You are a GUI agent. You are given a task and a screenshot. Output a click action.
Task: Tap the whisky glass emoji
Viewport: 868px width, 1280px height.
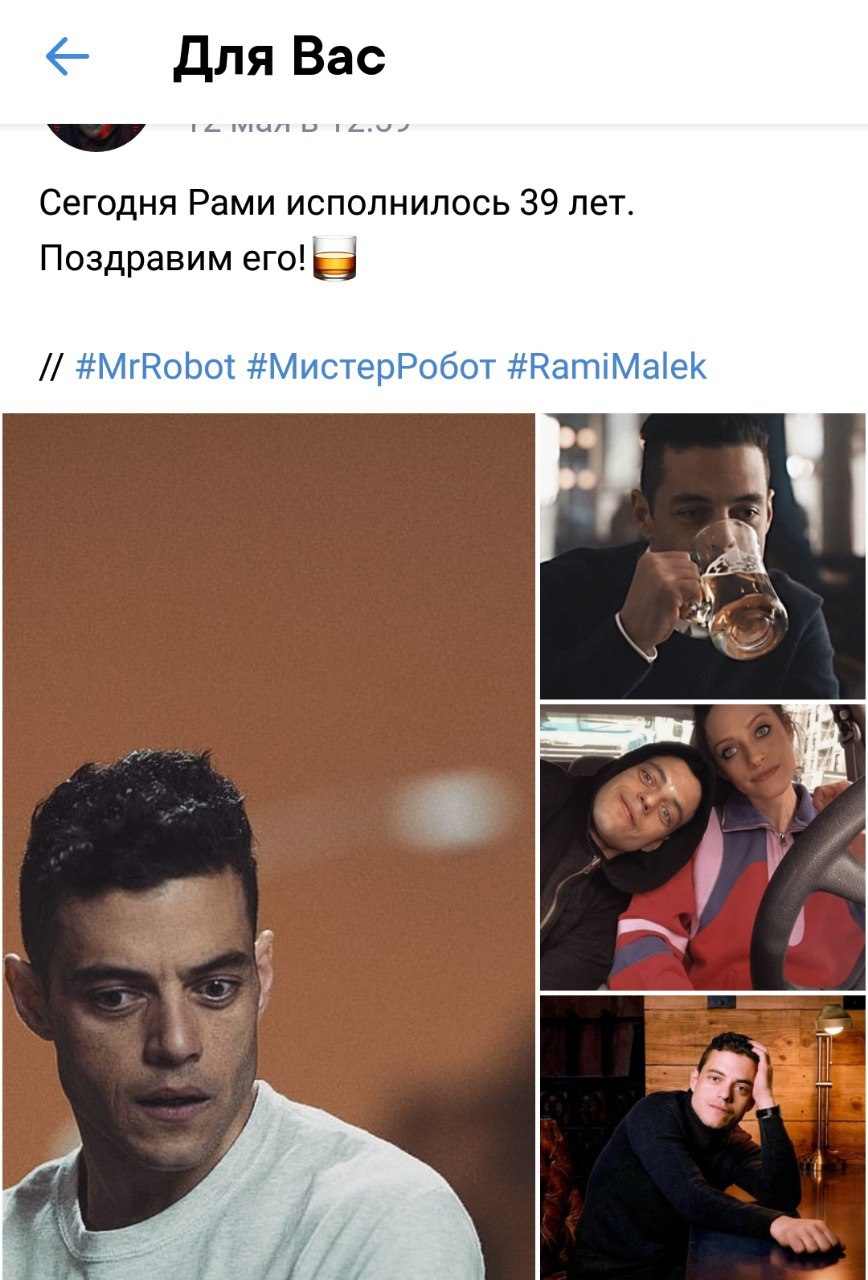[x=335, y=258]
